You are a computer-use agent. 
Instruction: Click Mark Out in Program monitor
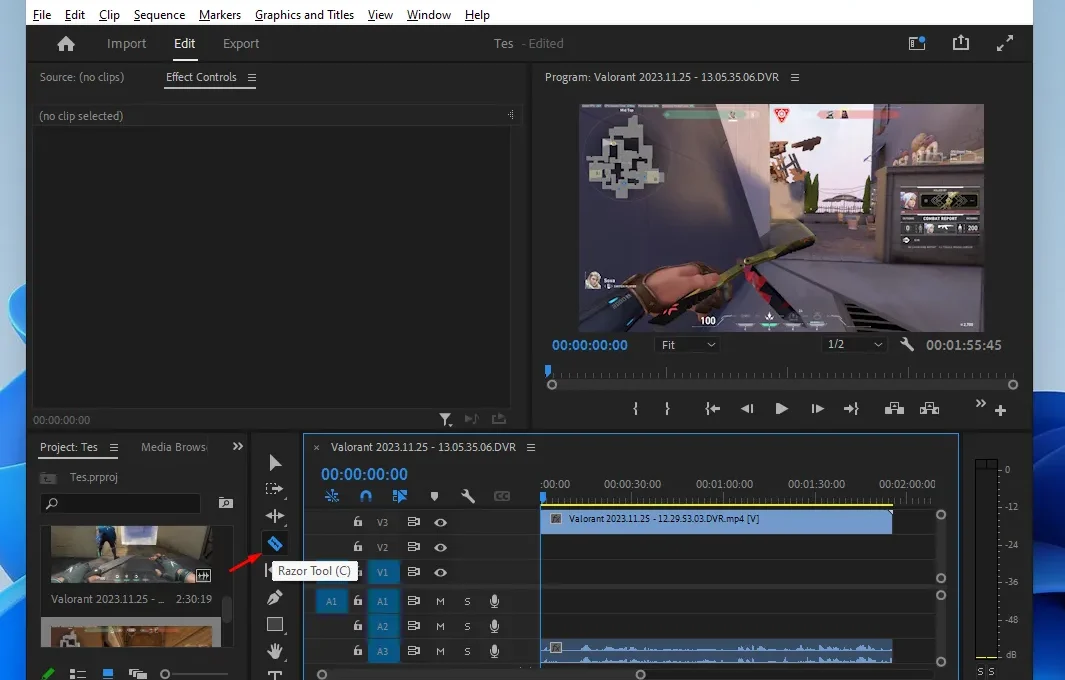point(667,408)
